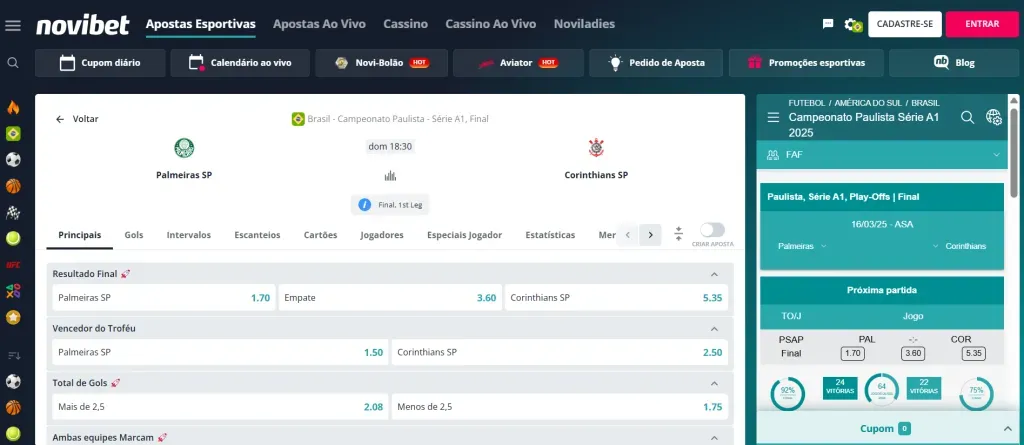Viewport: 1024px width, 445px height.
Task: Bet on Corinthians SP trophy winner 2.50
Action: [560, 352]
